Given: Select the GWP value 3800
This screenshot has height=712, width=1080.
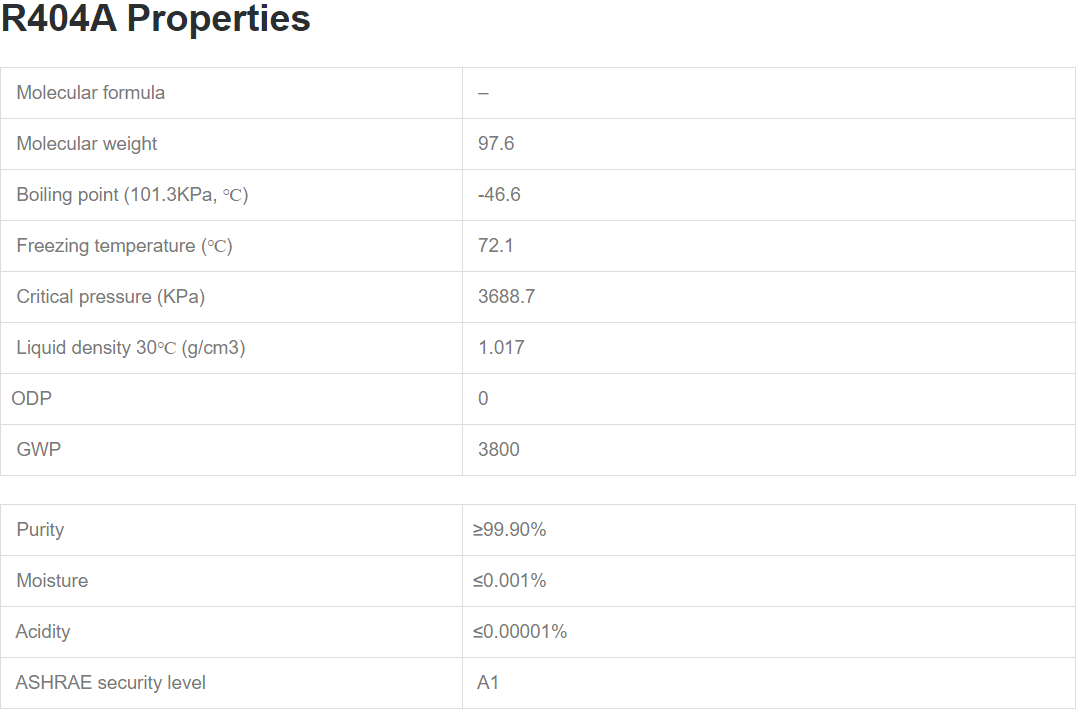Looking at the screenshot, I should 499,450.
